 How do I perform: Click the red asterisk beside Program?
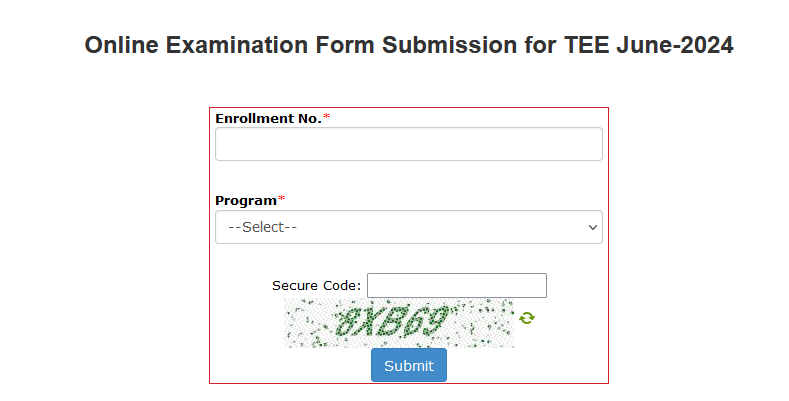pos(282,200)
